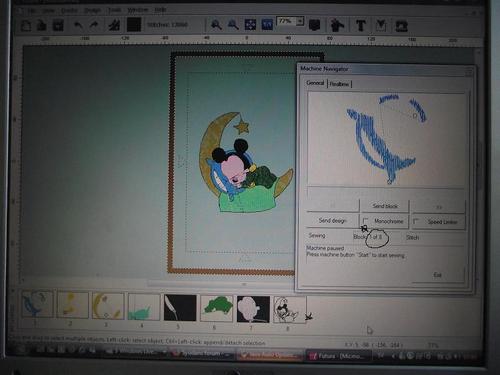
Task: Enable the Speed Limiter checkbox
Action: pos(416,222)
